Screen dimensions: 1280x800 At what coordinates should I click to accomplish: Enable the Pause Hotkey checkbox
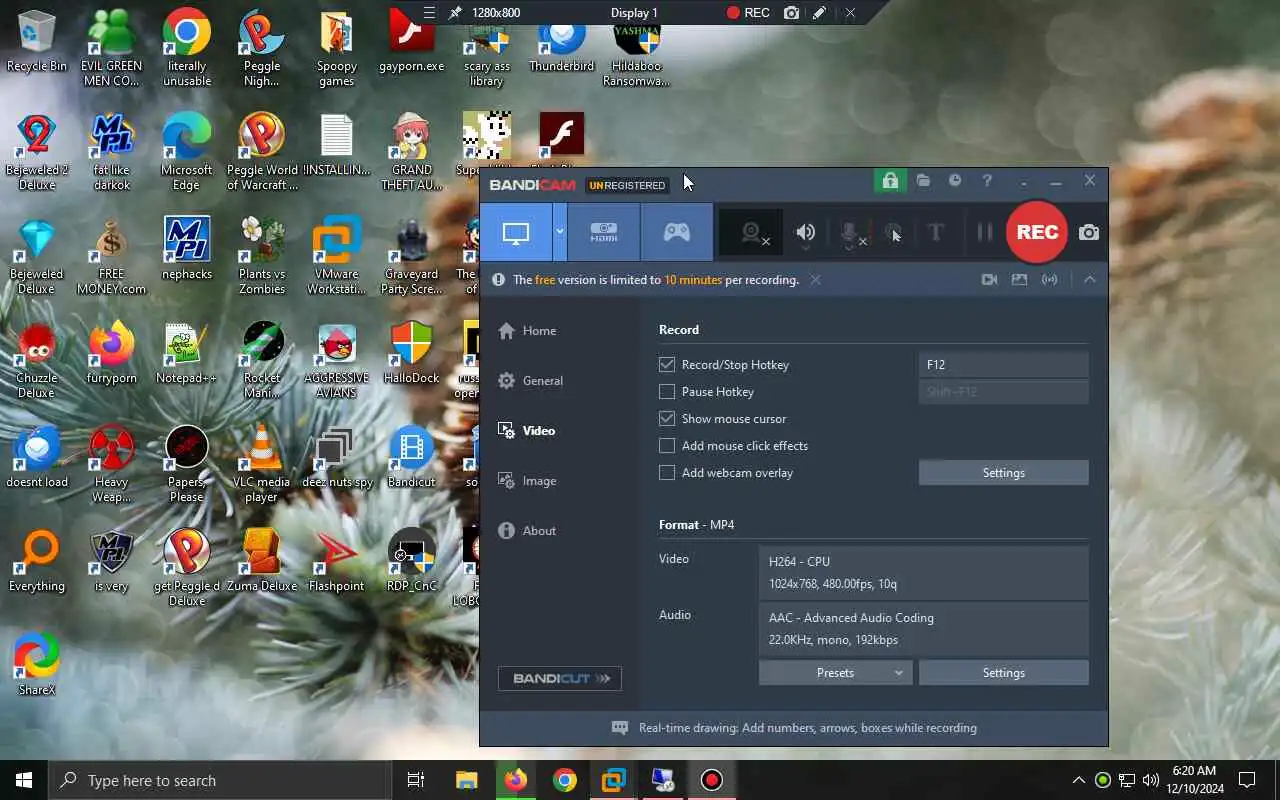point(667,392)
